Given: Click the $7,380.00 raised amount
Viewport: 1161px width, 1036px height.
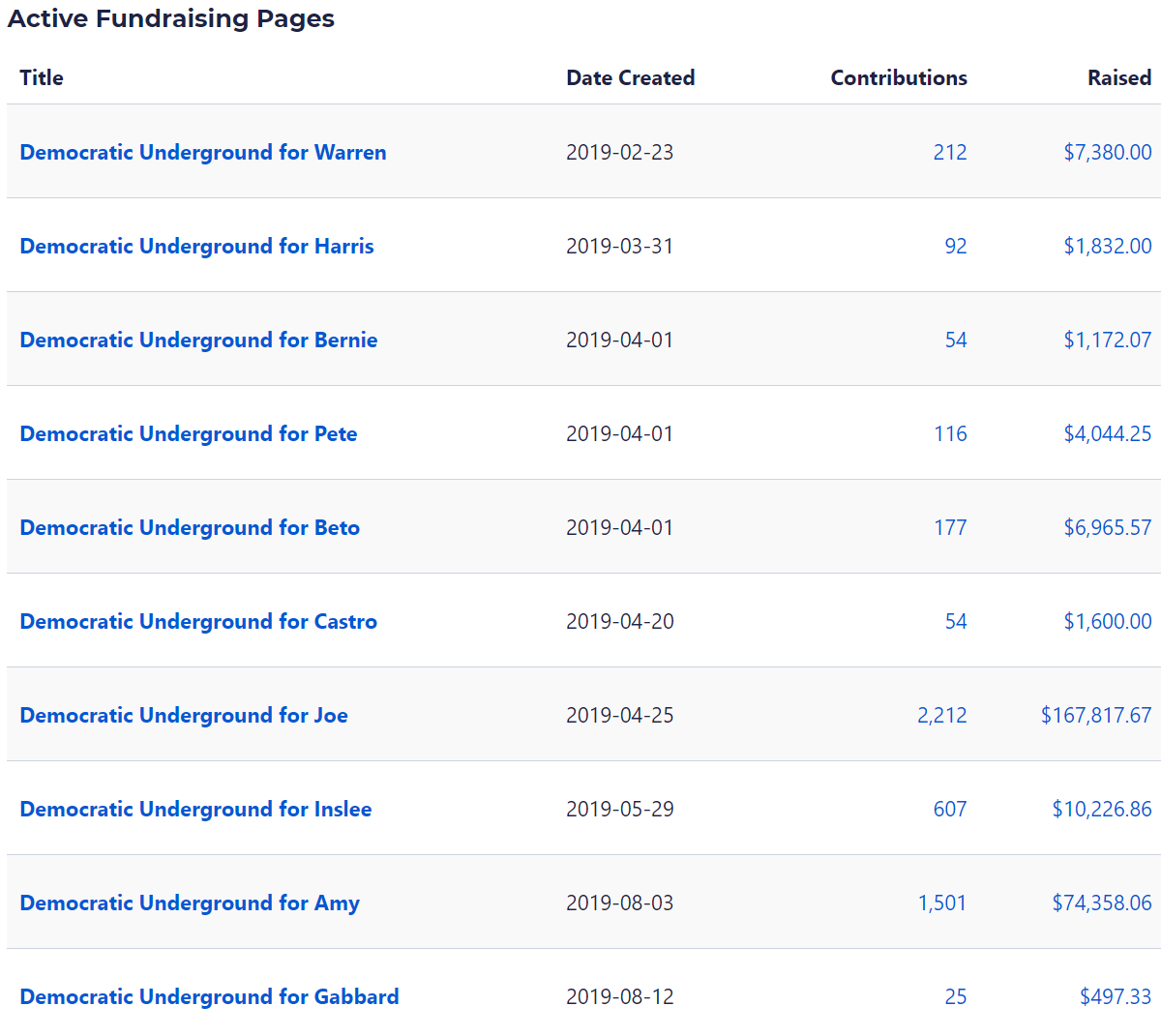Looking at the screenshot, I should click(x=1107, y=153).
